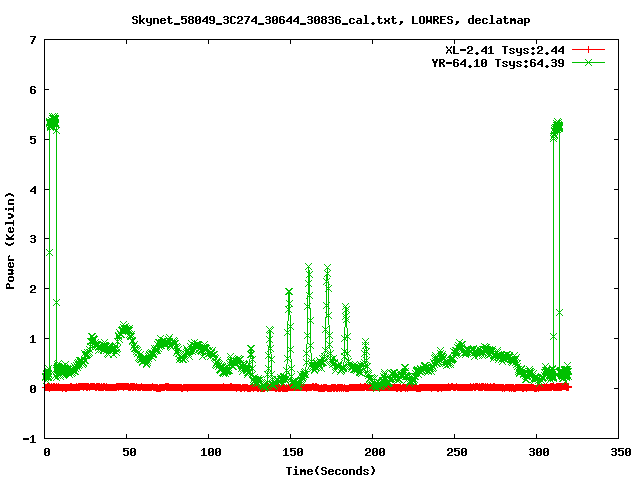
Task: Click the x-axis tick label 350
Action: (x=621, y=452)
